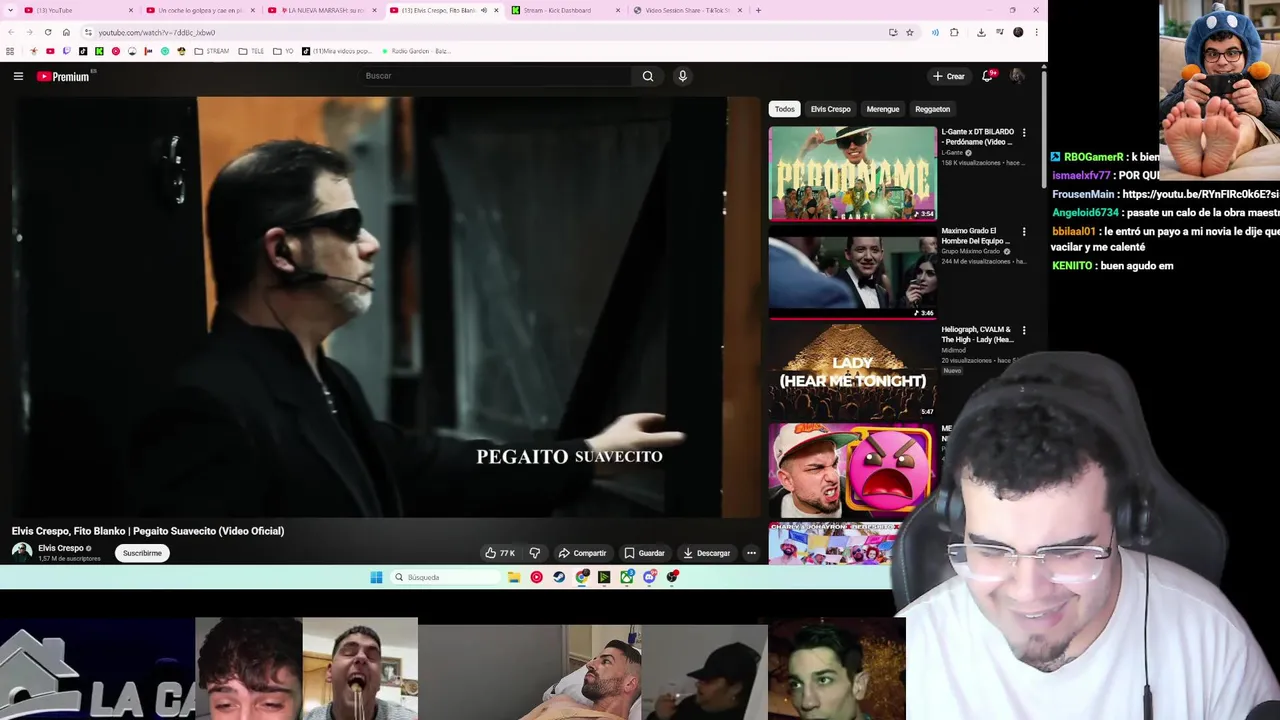
Task: Click the Crear create button
Action: [x=948, y=76]
